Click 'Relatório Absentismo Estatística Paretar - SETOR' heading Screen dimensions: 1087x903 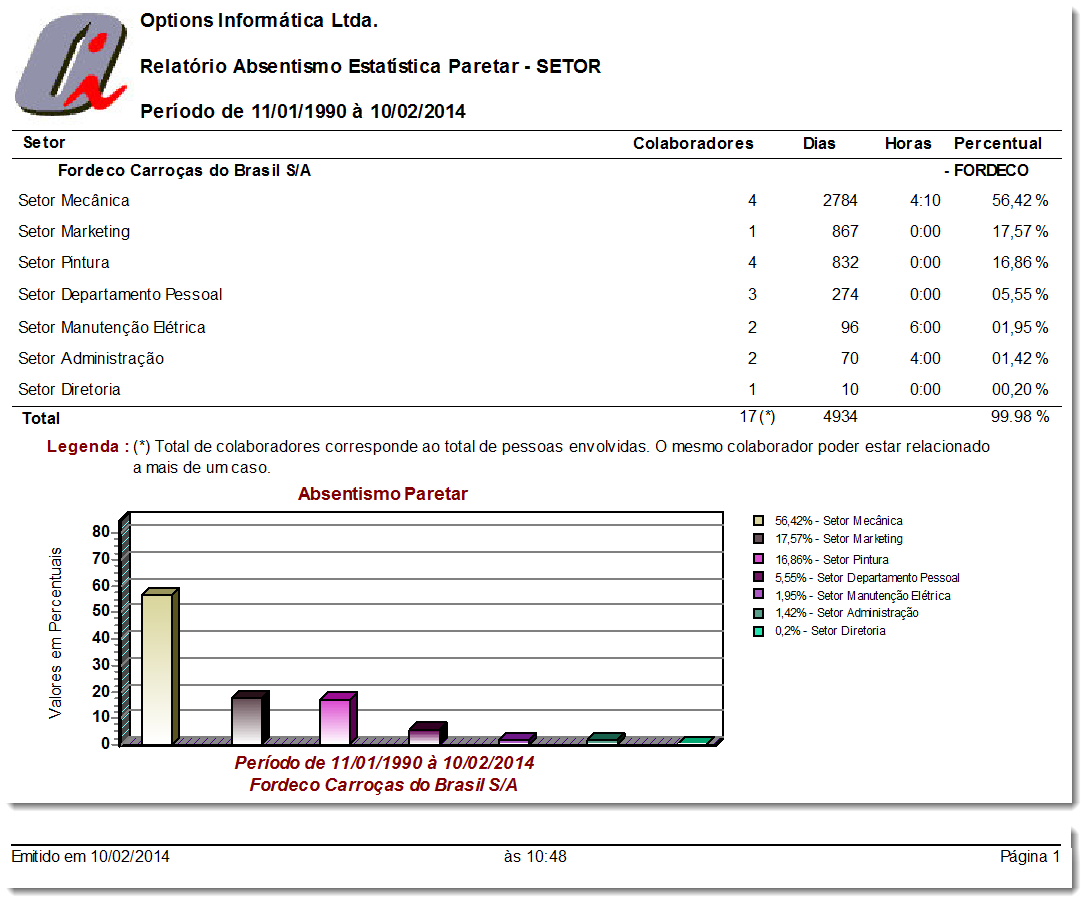pos(370,67)
